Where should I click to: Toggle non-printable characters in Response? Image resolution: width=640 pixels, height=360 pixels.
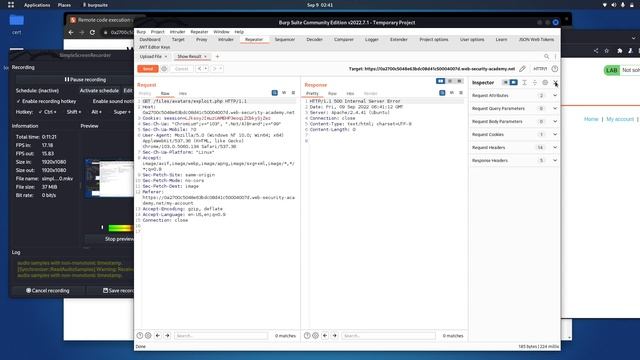click(451, 93)
